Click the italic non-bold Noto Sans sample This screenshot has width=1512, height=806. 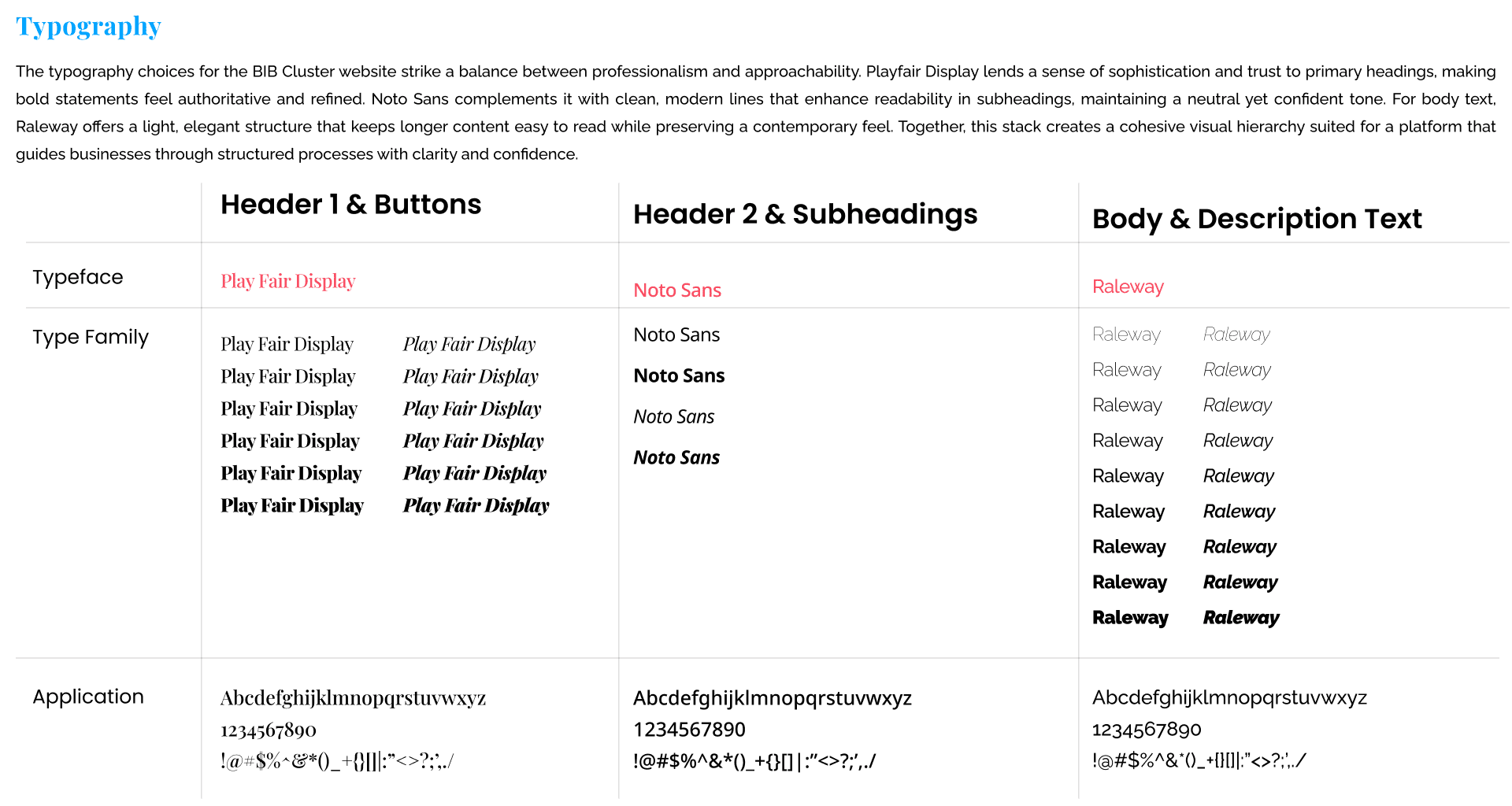(x=673, y=417)
